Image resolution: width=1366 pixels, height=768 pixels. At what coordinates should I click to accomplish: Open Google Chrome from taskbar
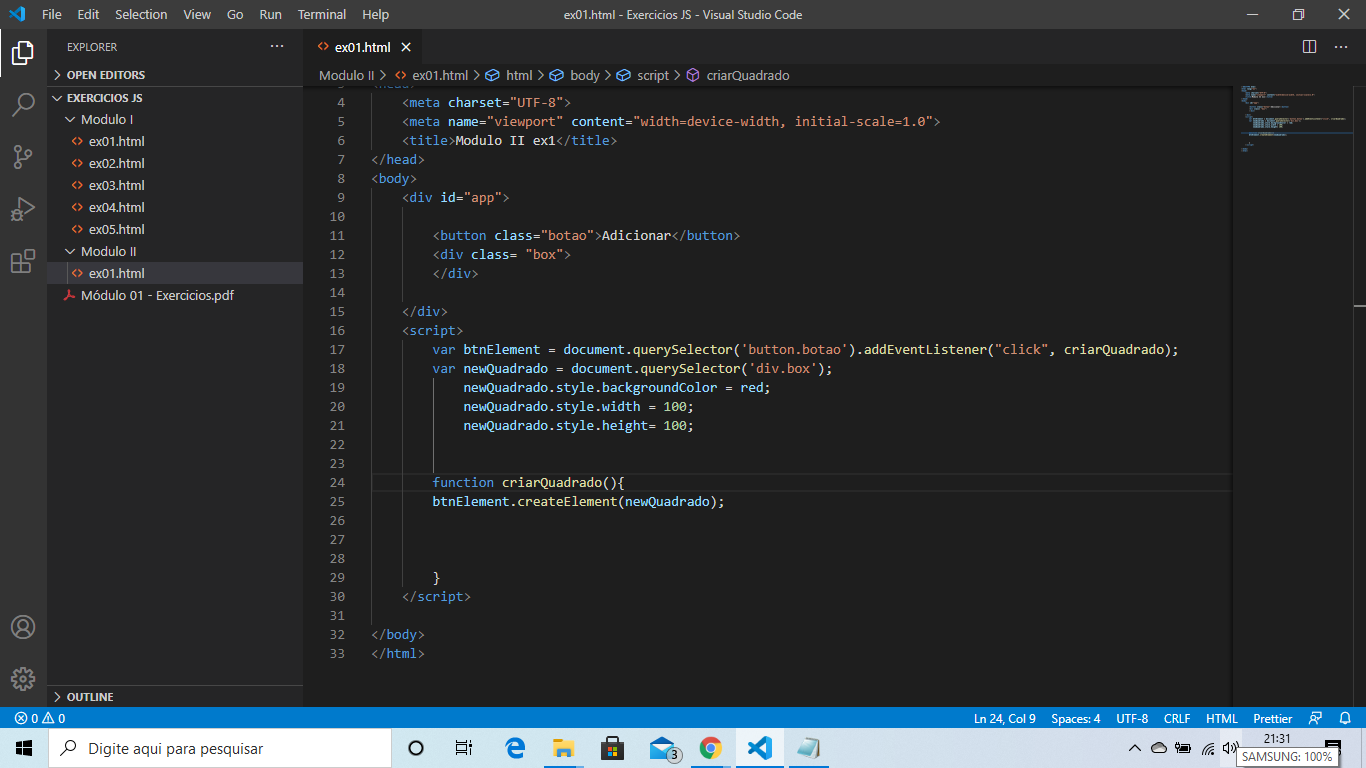coord(711,748)
